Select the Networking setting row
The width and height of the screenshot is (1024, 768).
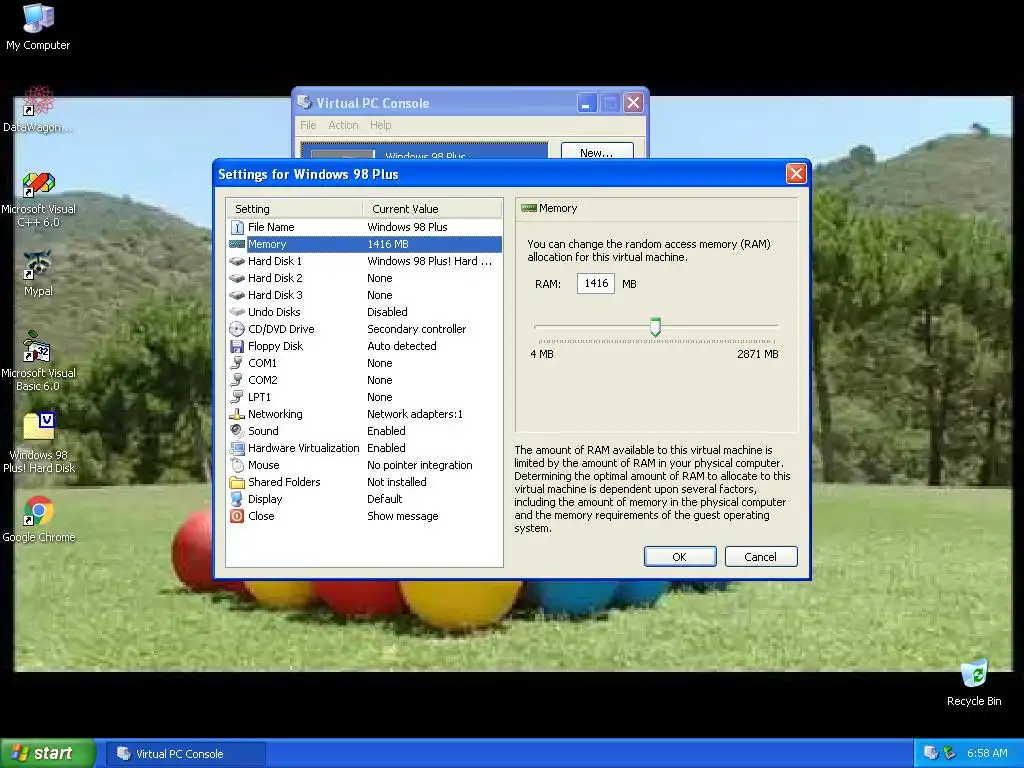[365, 414]
